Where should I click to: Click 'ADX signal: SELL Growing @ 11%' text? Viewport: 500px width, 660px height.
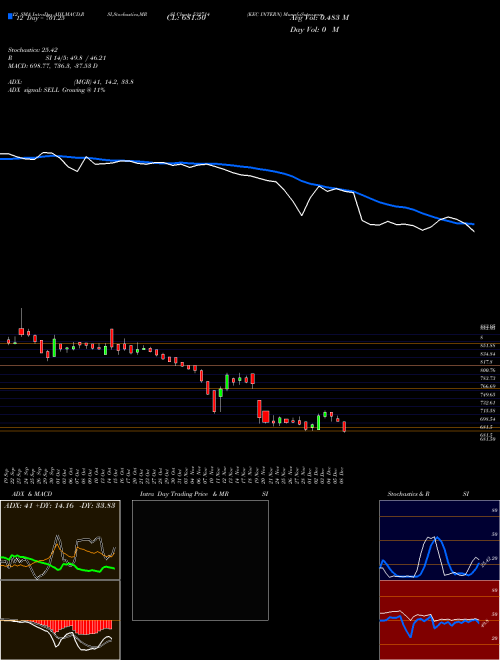click(56, 90)
